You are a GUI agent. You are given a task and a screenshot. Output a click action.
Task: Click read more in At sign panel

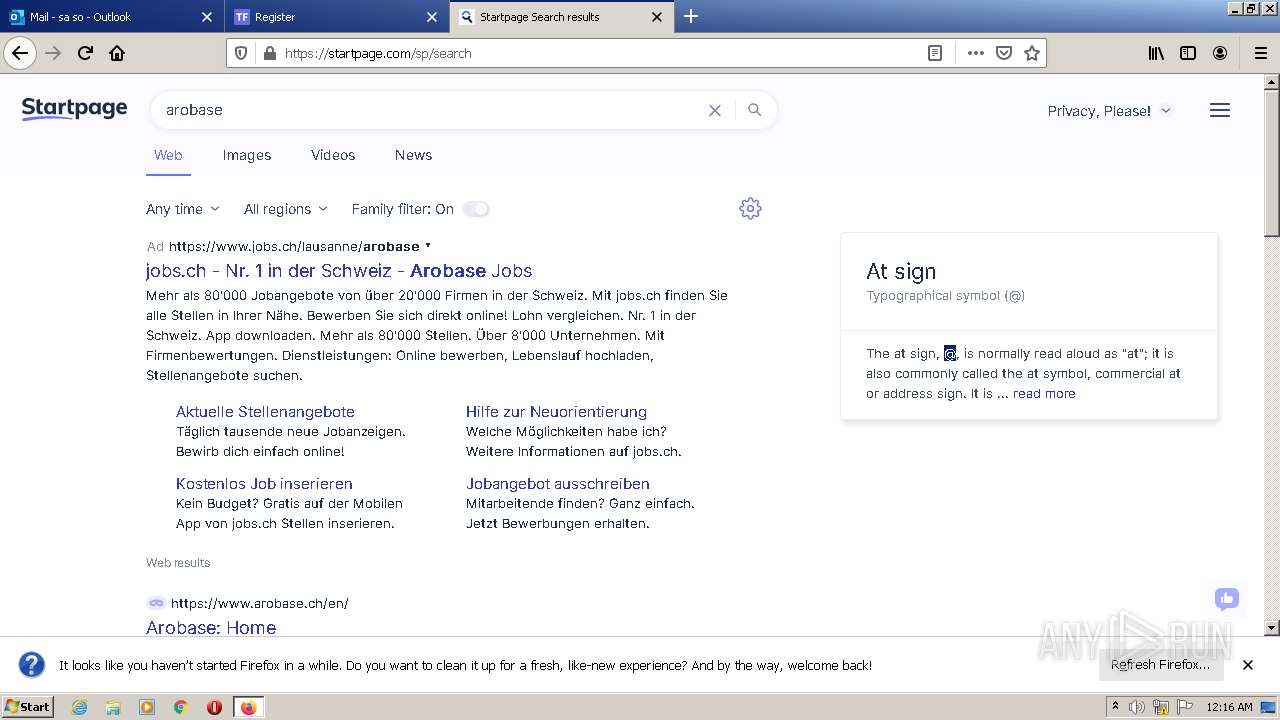pyautogui.click(x=1044, y=394)
